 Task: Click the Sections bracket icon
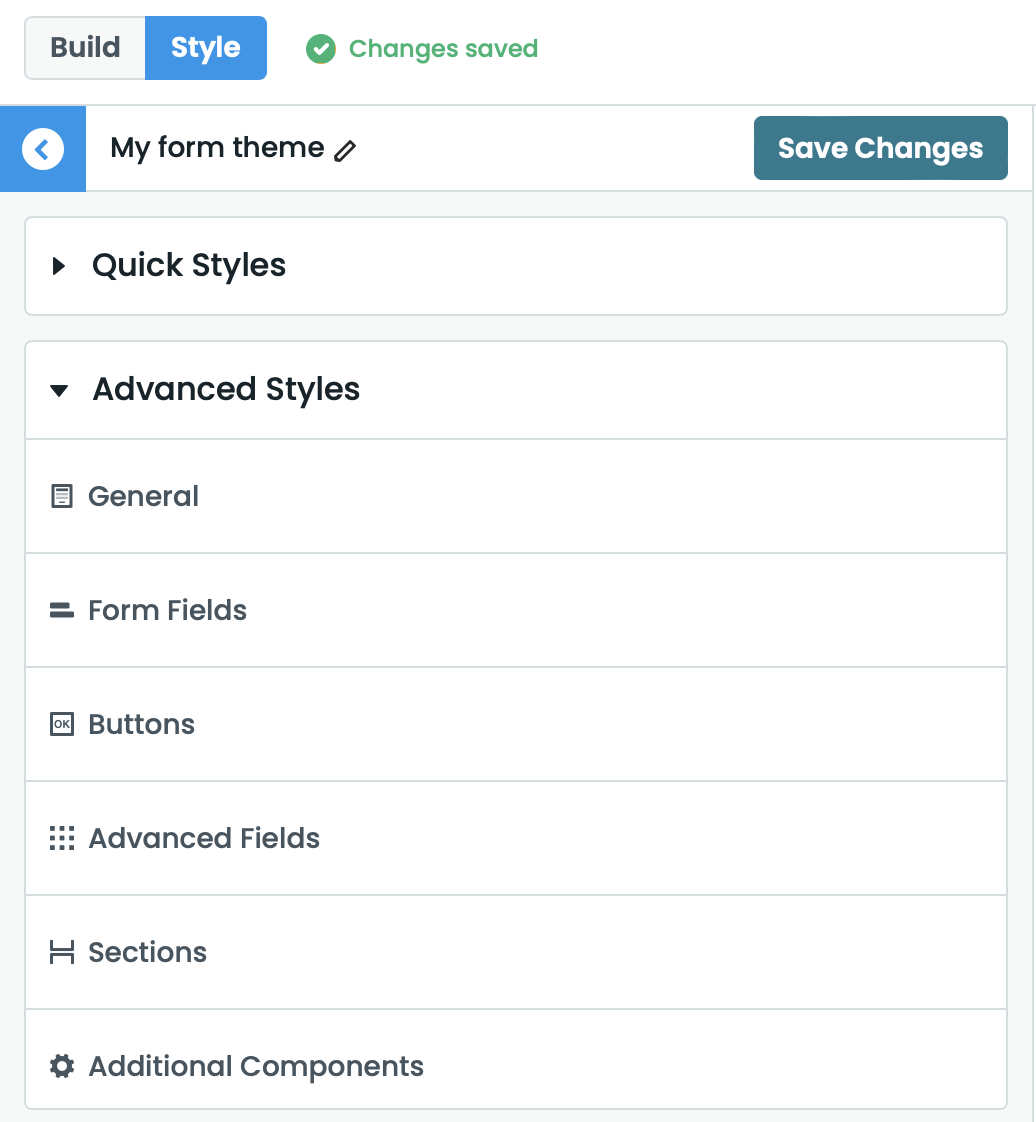(x=61, y=952)
